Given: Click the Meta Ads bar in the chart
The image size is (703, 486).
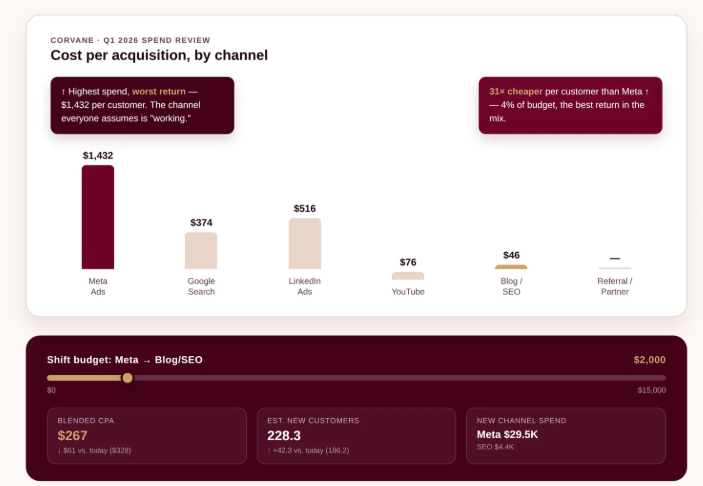Looking at the screenshot, I should pyautogui.click(x=98, y=217).
